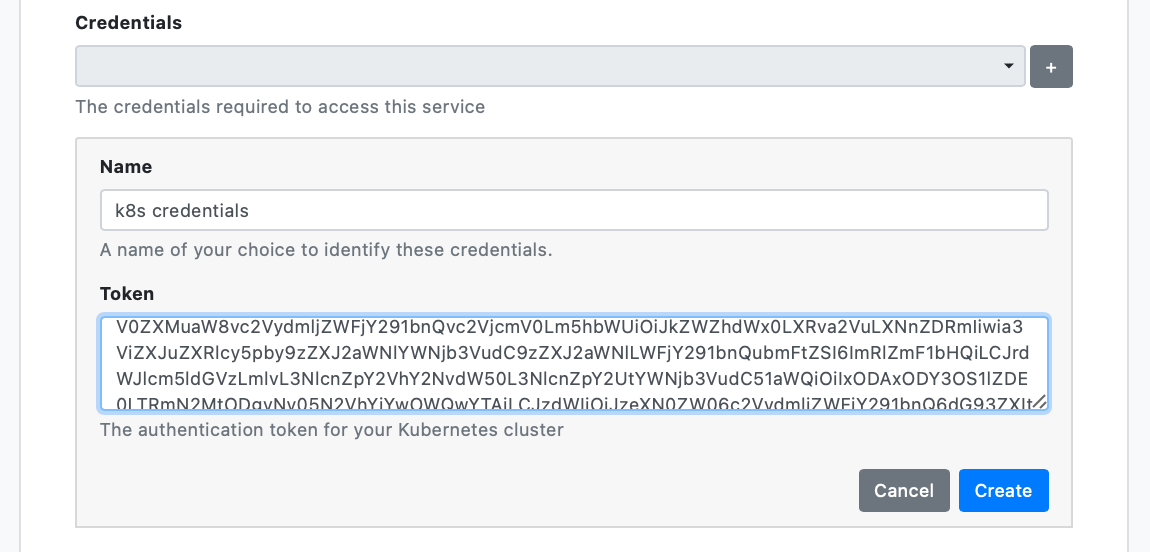Click the Token field label

tap(127, 293)
